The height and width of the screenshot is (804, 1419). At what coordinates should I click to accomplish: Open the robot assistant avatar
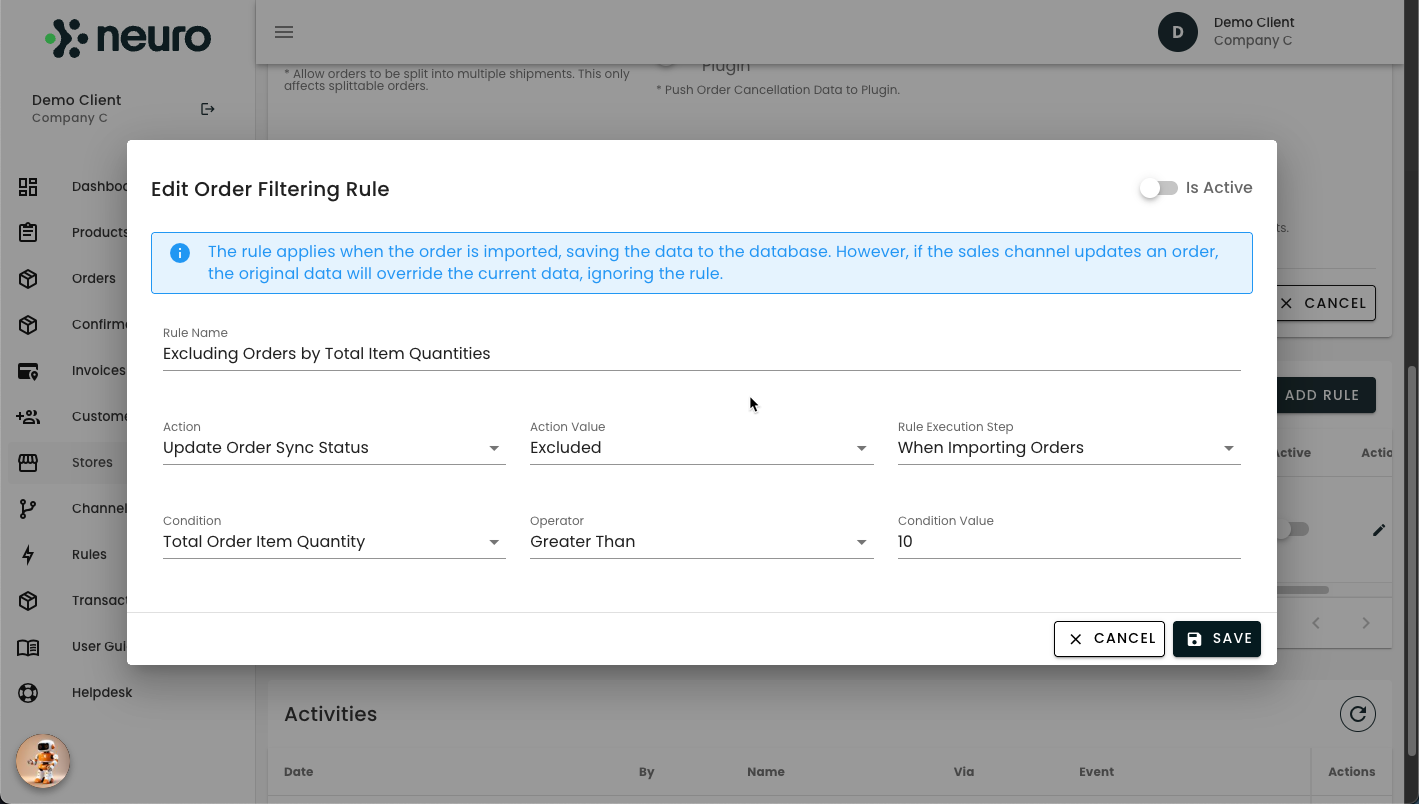(x=43, y=761)
